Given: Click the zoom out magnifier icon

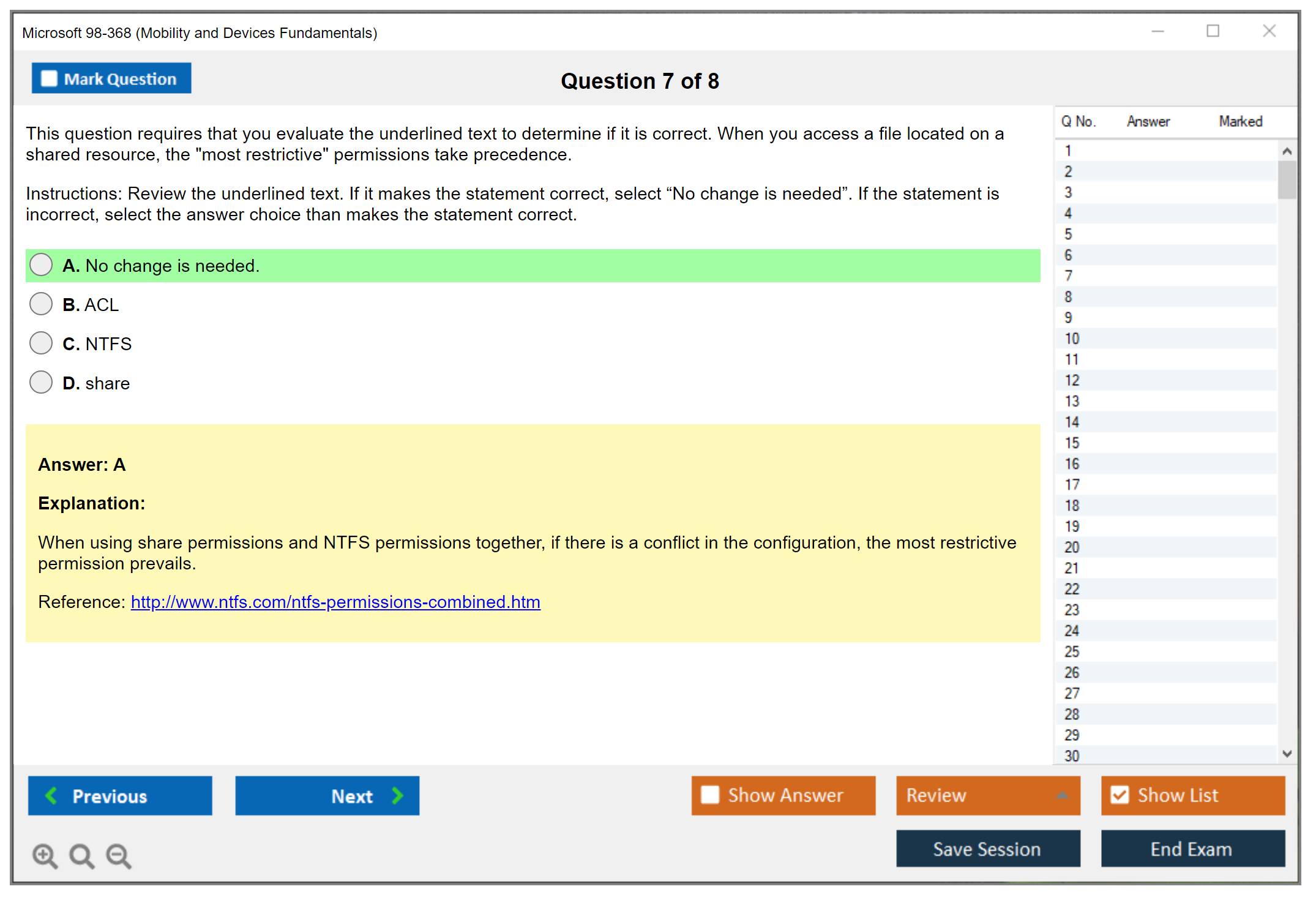Looking at the screenshot, I should (119, 855).
